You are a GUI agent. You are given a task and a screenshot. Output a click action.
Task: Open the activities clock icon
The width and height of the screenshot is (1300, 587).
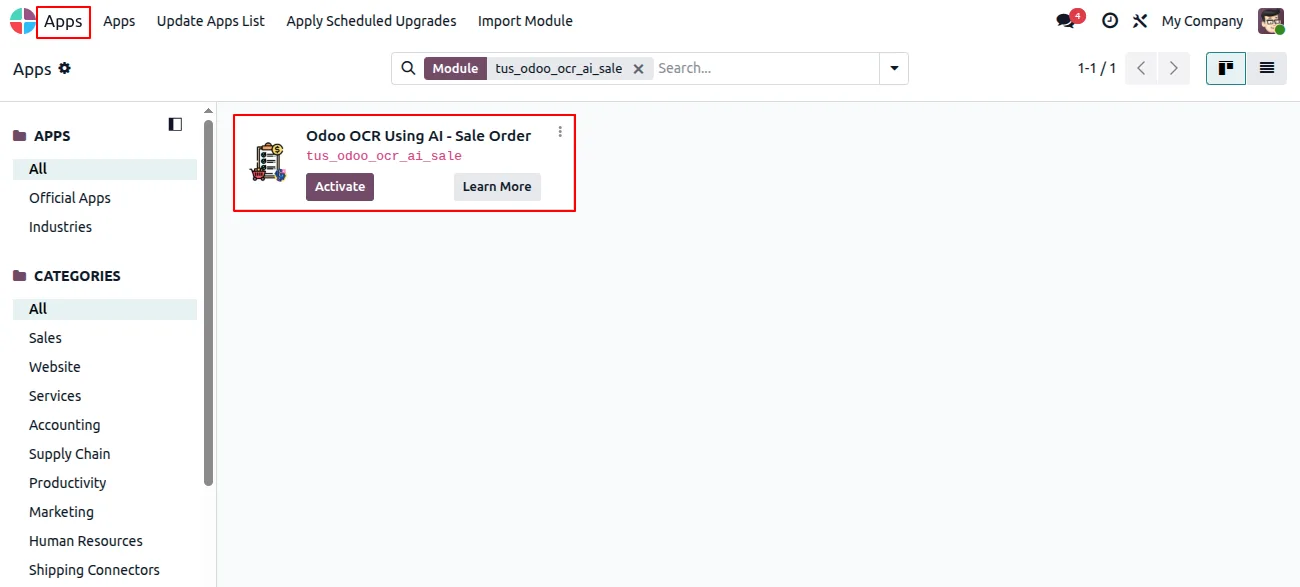(x=1110, y=21)
